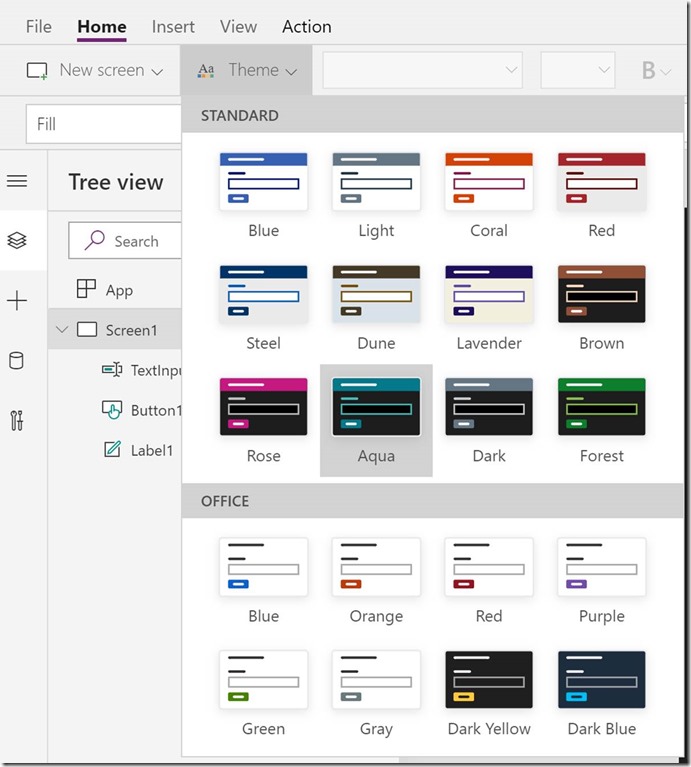Select the Tree view layers icon
Viewport: 691px width, 767px height.
(x=17, y=241)
